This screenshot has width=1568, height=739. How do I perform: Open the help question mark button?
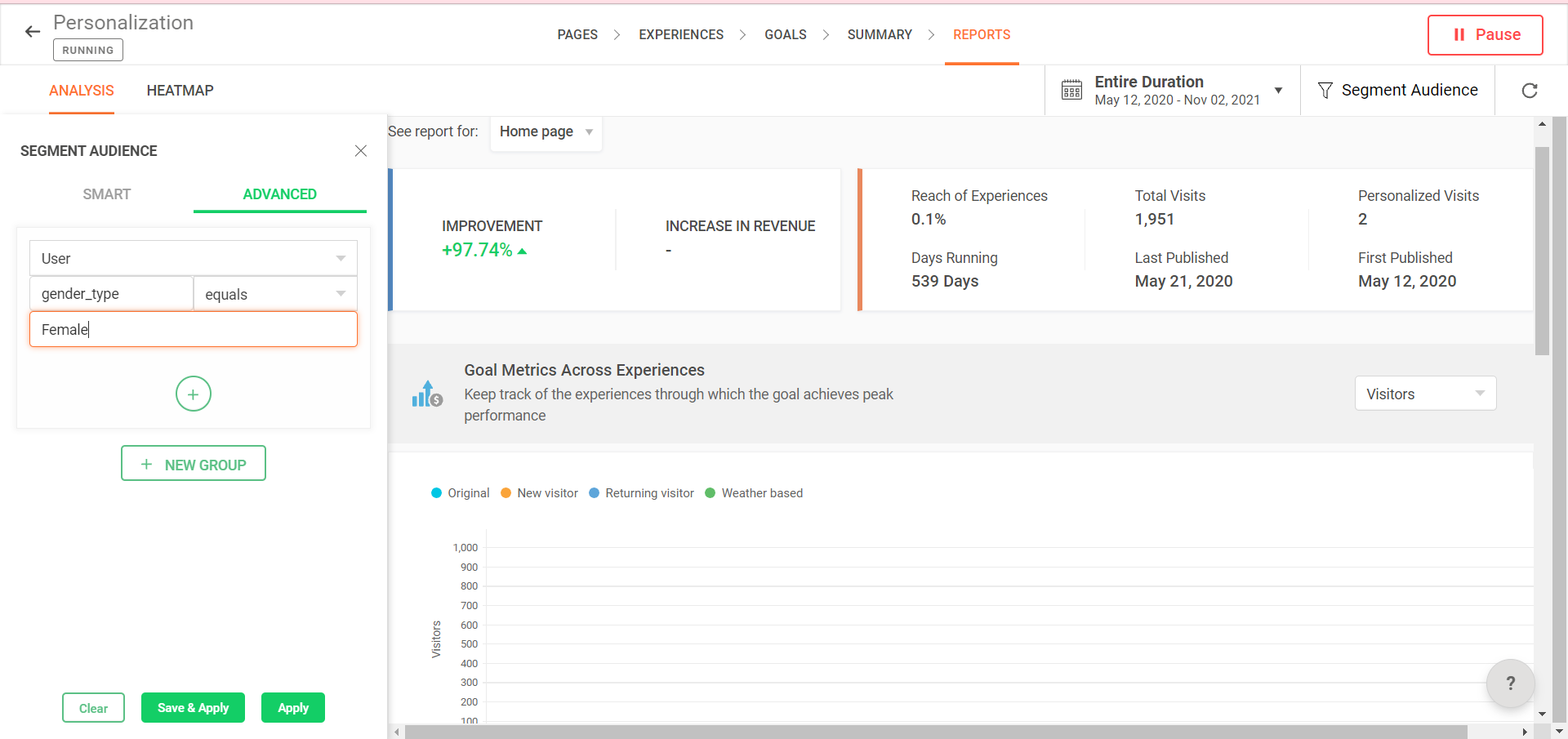tap(1510, 683)
